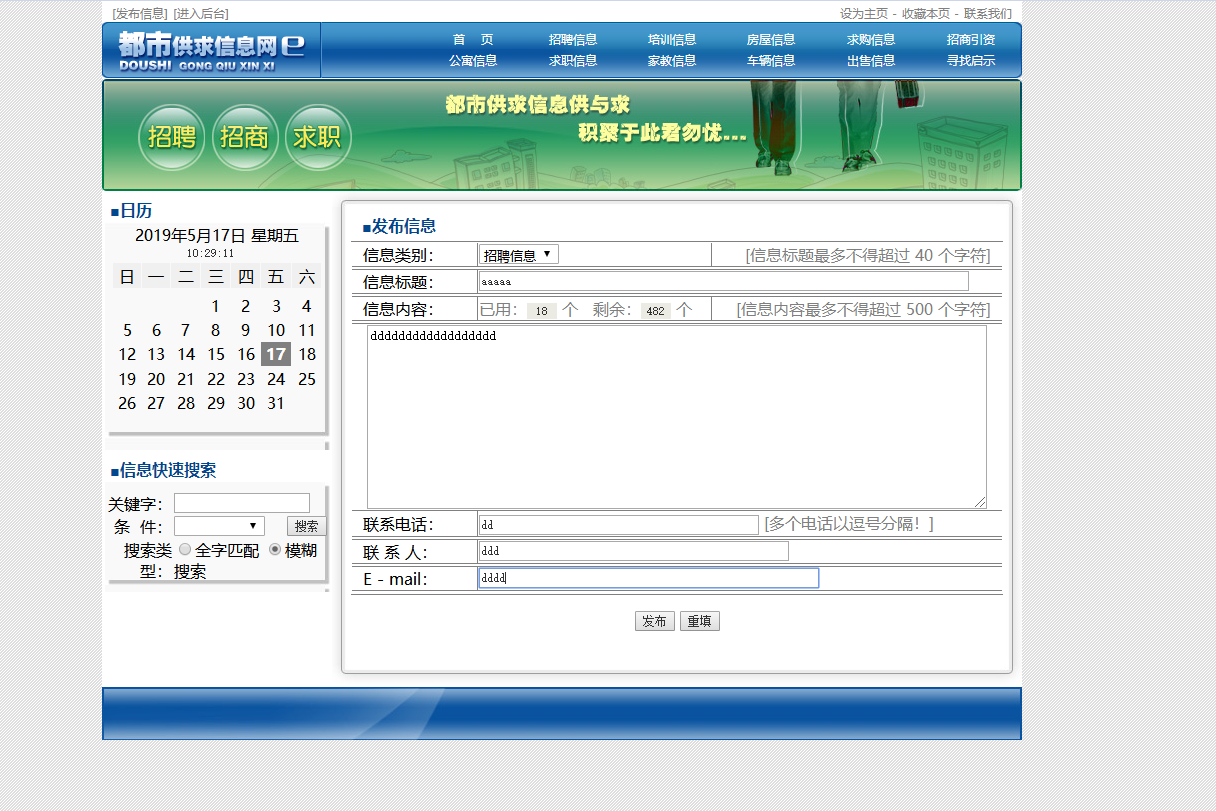Click the 联系电话 input field

(x=618, y=525)
